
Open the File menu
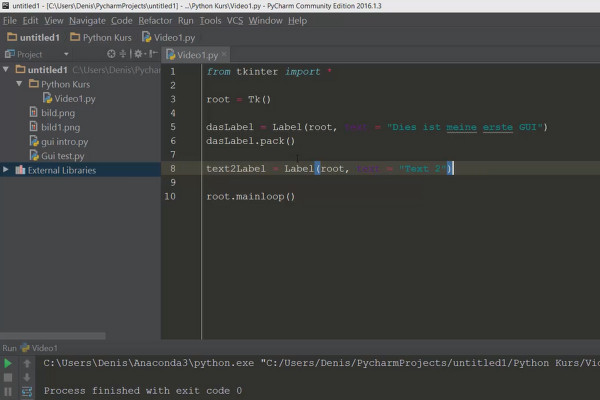pos(10,21)
